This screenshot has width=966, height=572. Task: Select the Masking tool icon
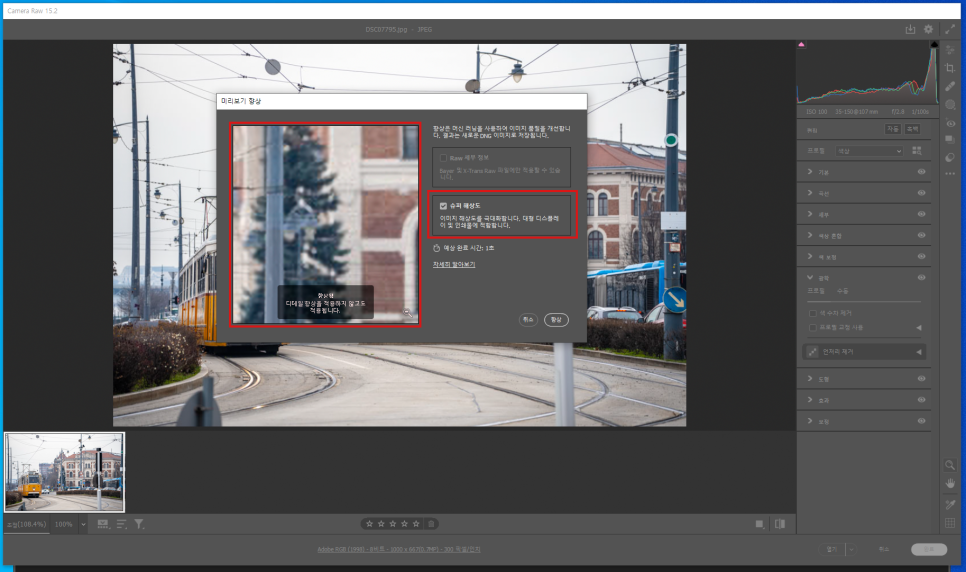click(x=950, y=105)
